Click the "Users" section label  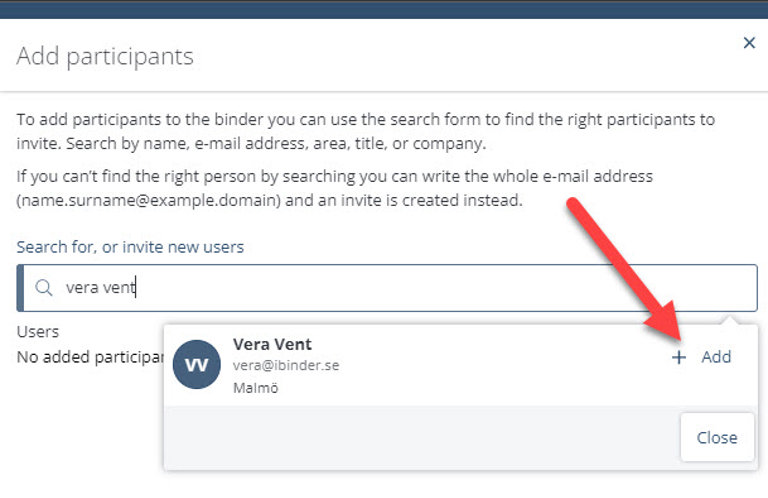38,331
